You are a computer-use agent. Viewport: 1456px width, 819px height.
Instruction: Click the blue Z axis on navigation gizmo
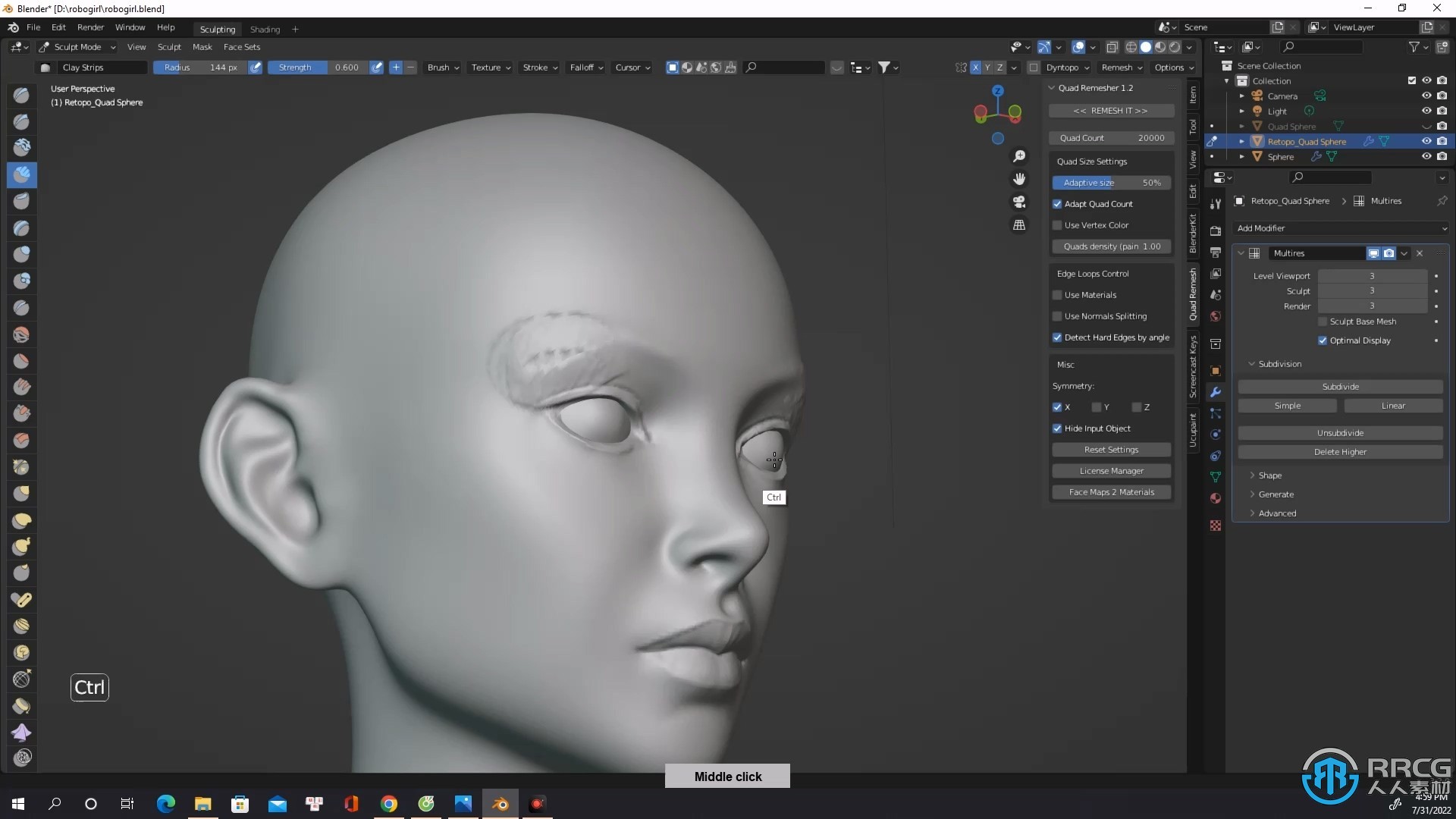pos(998,91)
